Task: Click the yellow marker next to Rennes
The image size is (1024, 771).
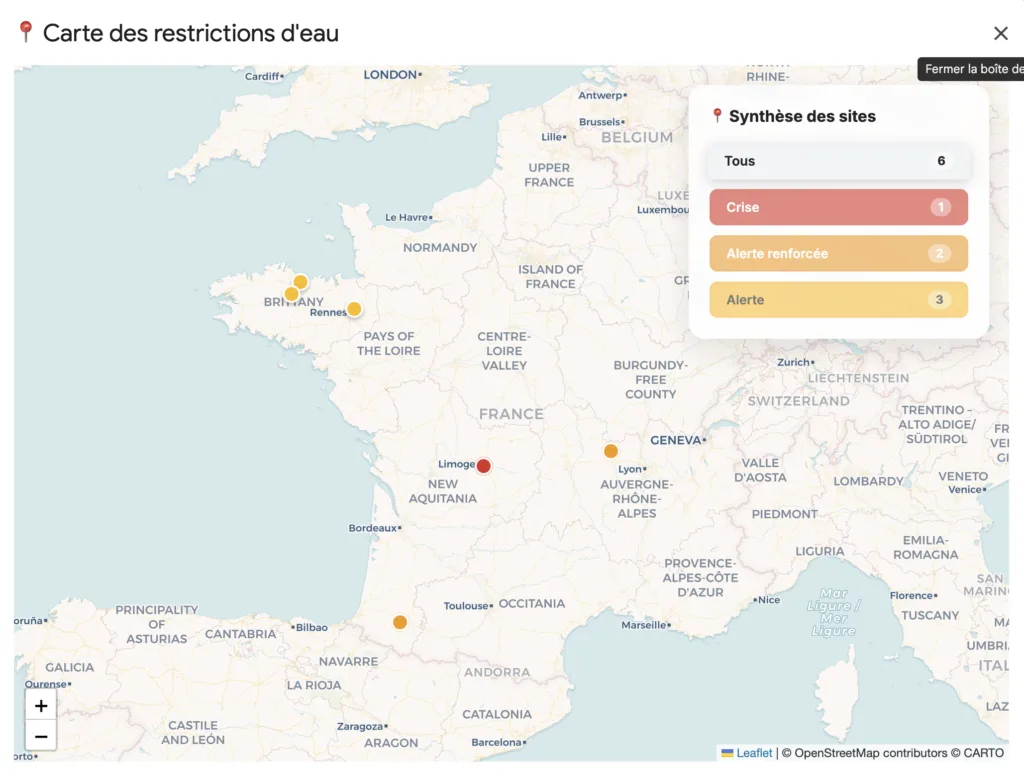Action: click(x=354, y=309)
